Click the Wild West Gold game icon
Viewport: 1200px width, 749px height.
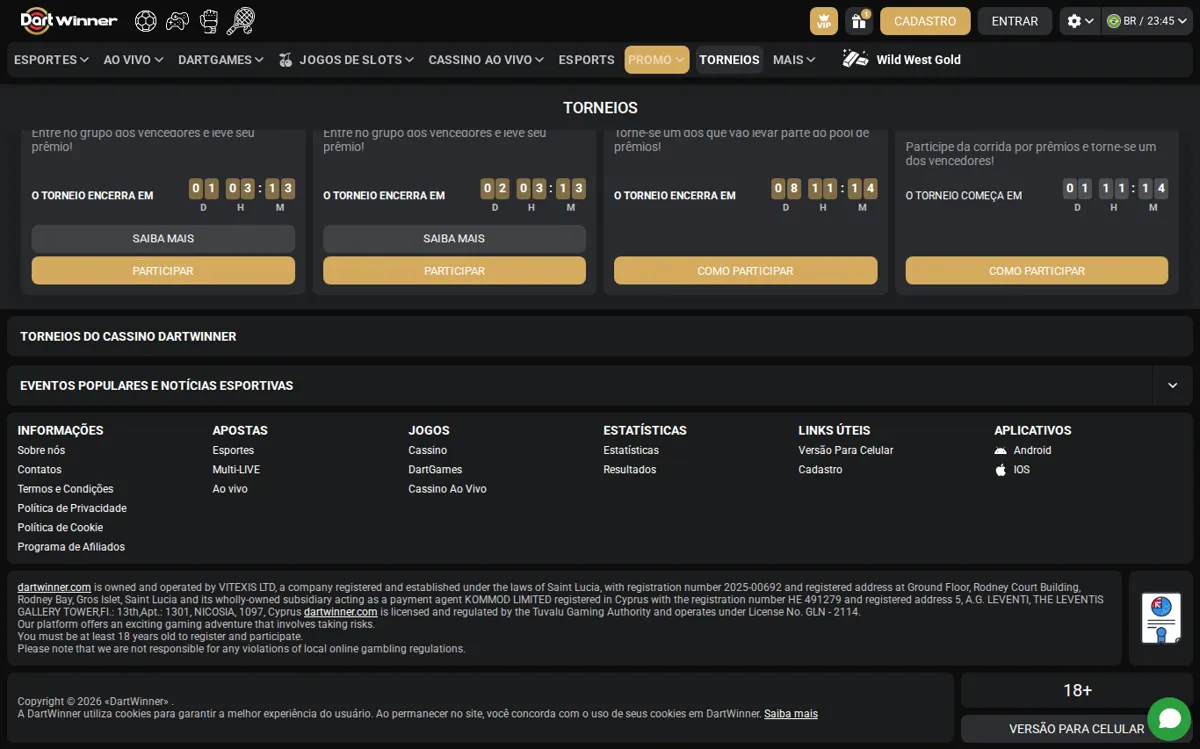pyautogui.click(x=855, y=59)
